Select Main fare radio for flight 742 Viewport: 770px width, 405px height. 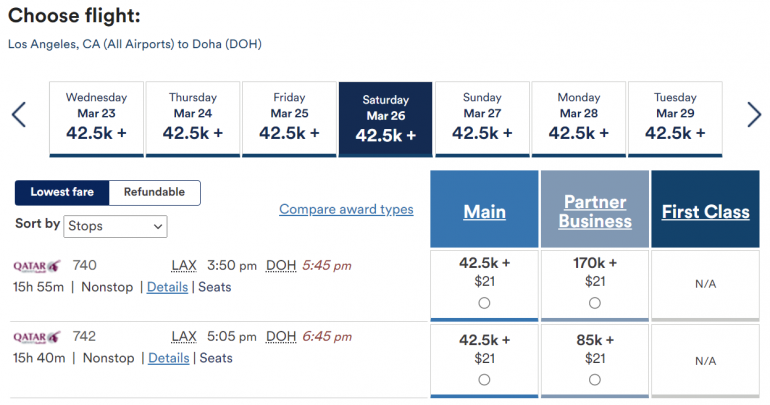point(484,379)
